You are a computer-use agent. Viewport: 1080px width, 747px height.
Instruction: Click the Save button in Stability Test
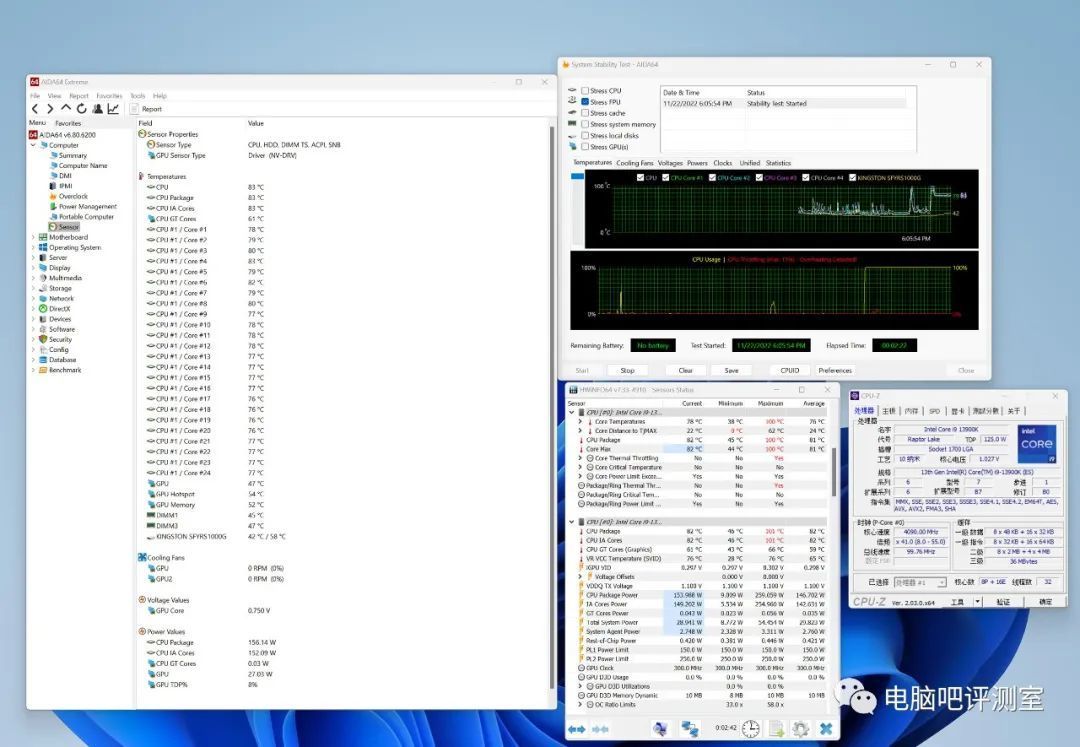[731, 370]
